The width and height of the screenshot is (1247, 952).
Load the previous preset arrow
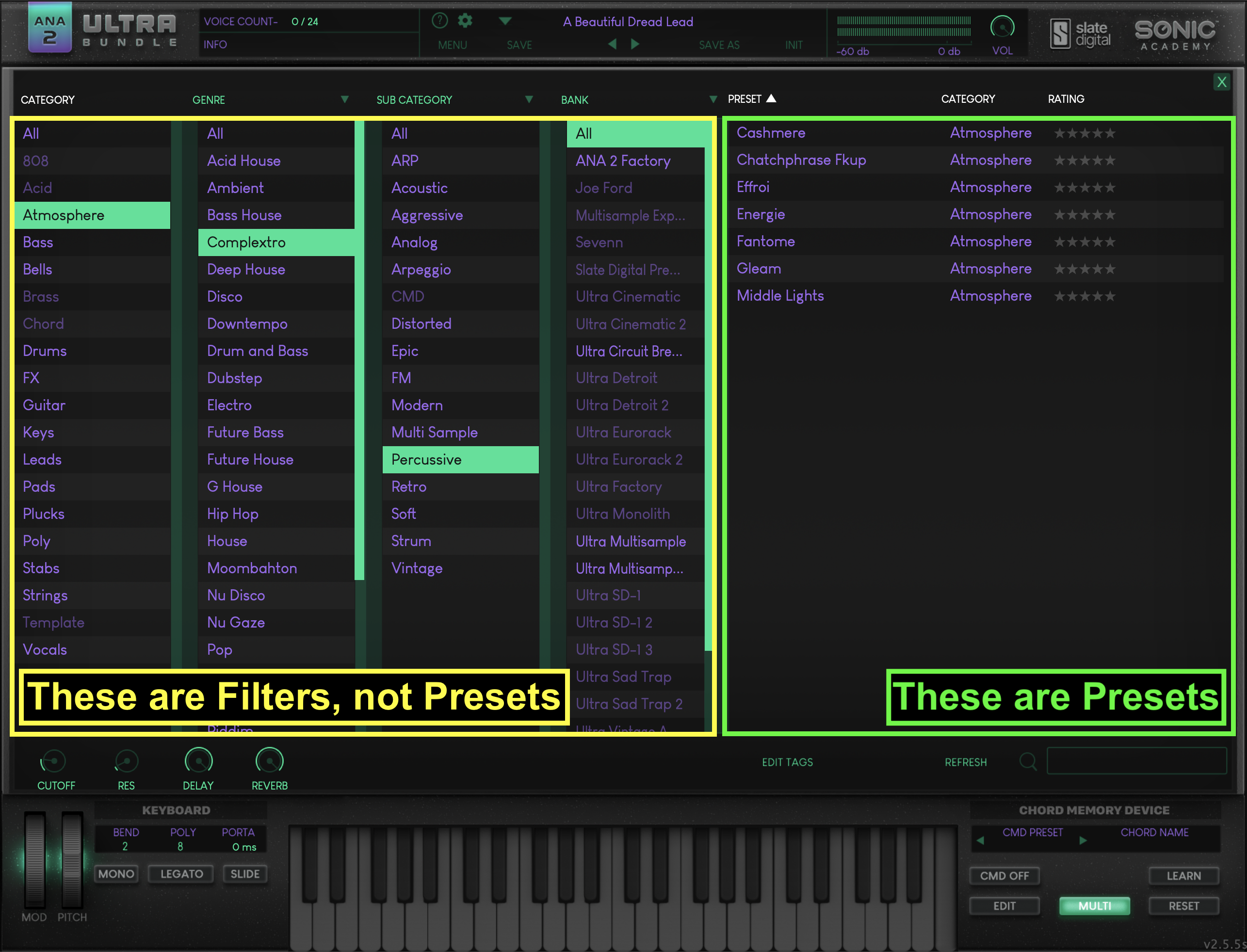(x=613, y=44)
